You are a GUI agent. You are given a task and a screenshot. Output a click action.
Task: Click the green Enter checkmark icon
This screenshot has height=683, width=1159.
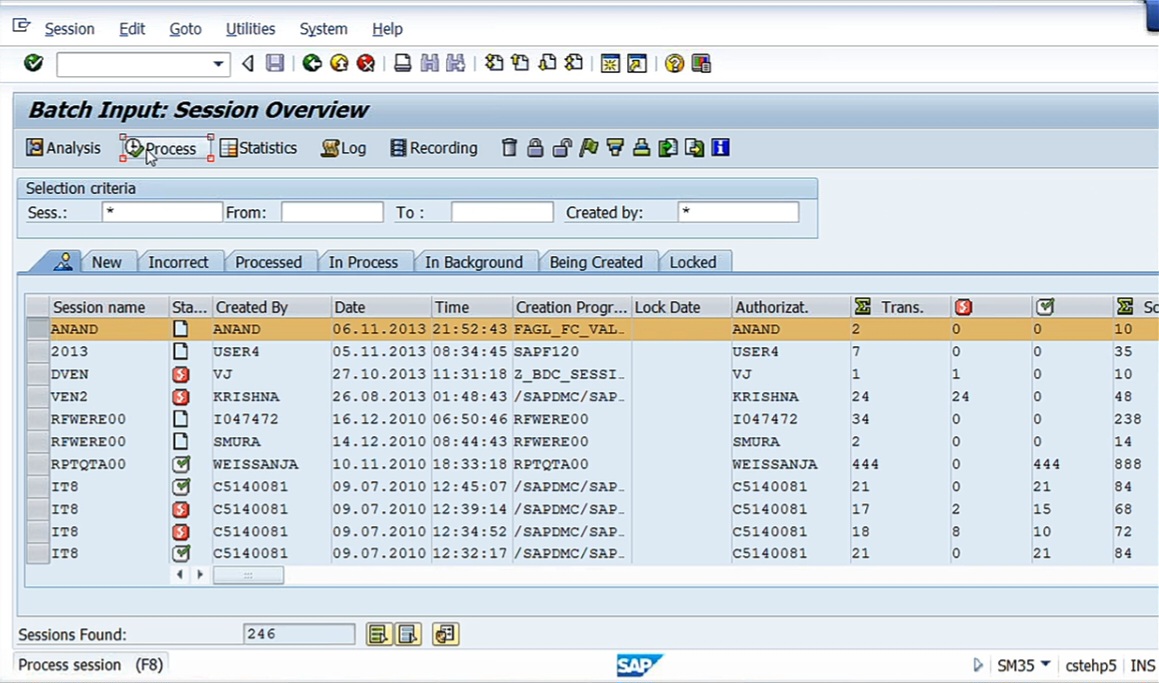[33, 64]
